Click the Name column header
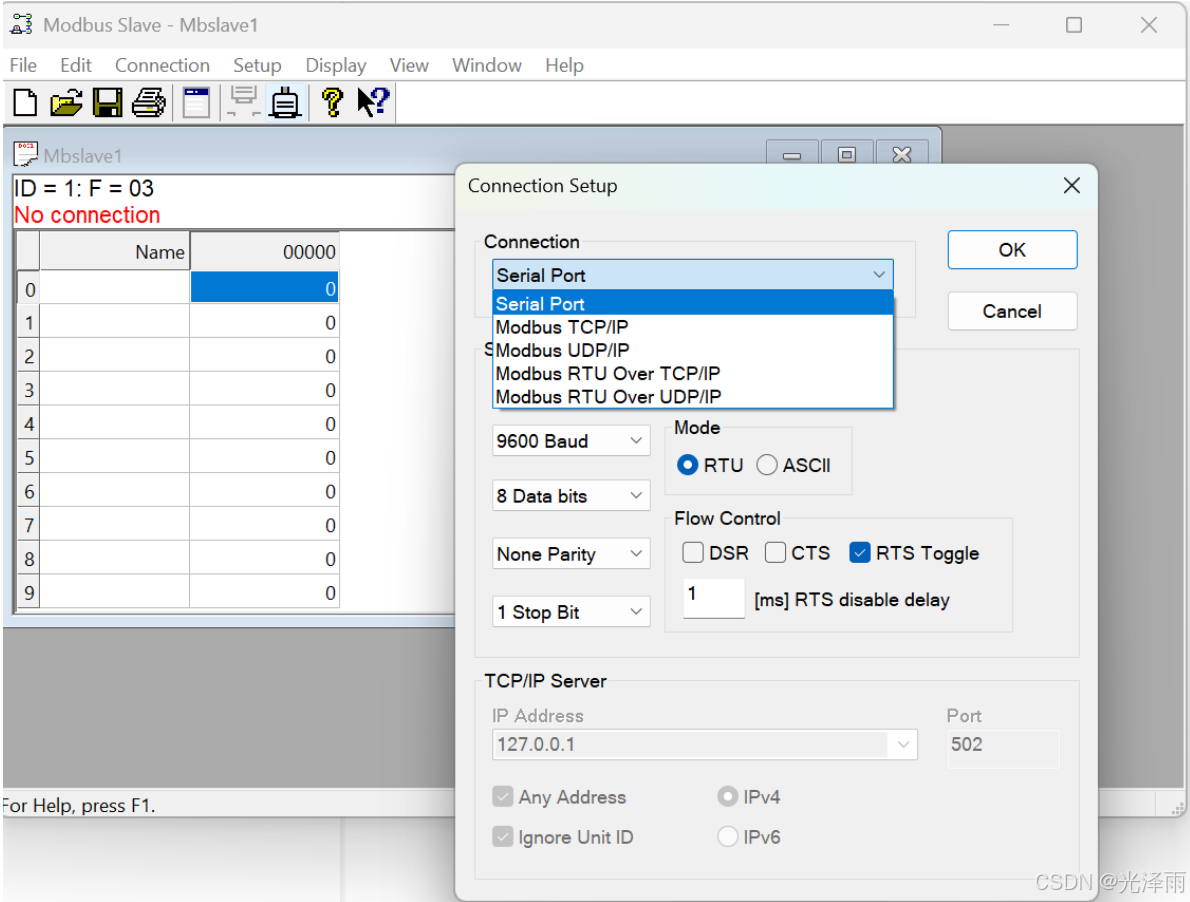Viewport: 1190px width, 902px height. [x=115, y=251]
